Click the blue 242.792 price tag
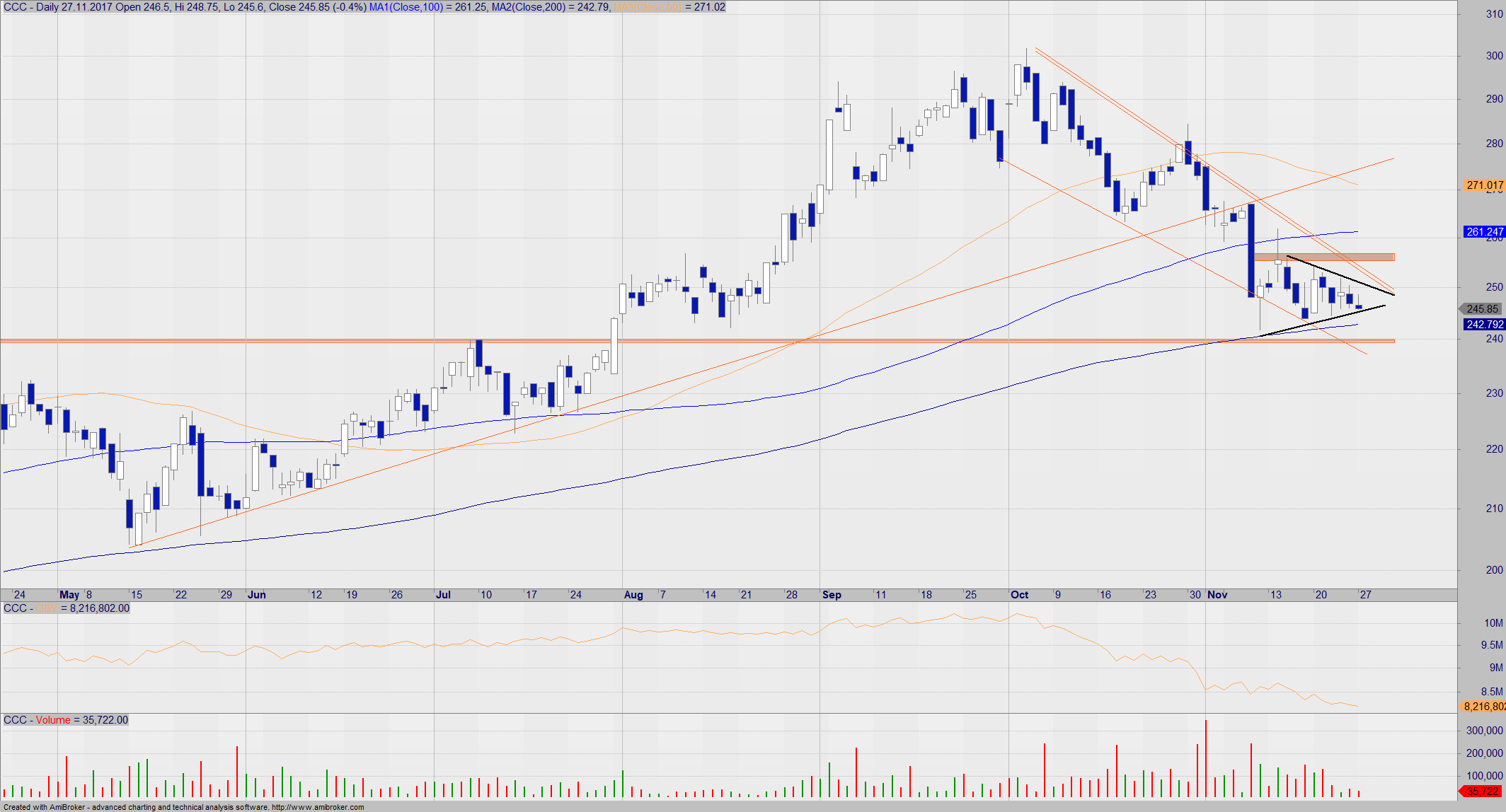Screen dimensions: 1506x812 tap(1484, 325)
